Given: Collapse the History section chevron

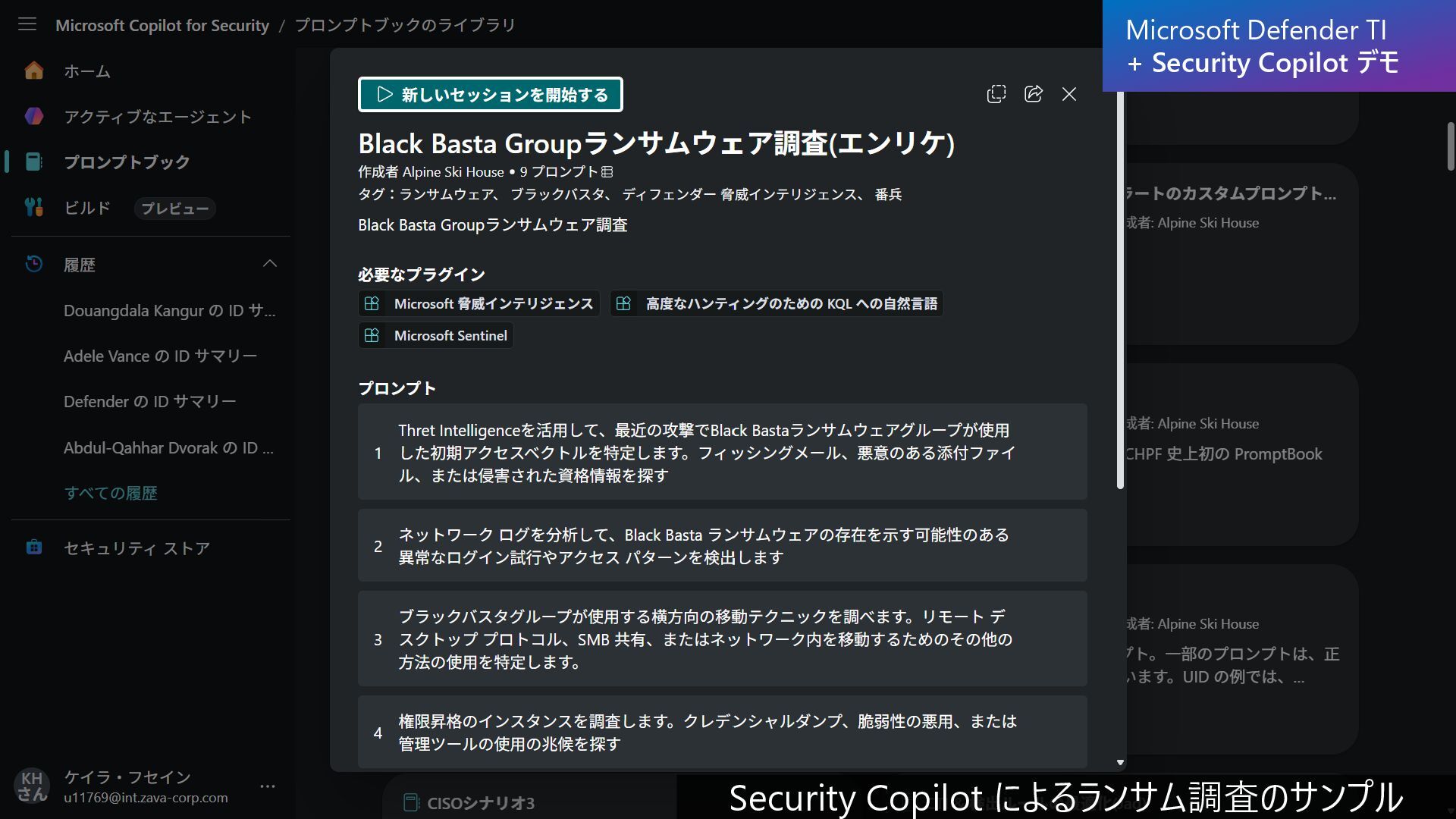Looking at the screenshot, I should pyautogui.click(x=269, y=264).
